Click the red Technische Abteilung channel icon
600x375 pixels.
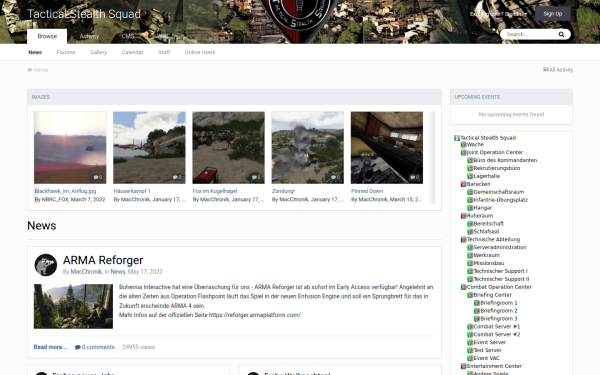(x=463, y=240)
